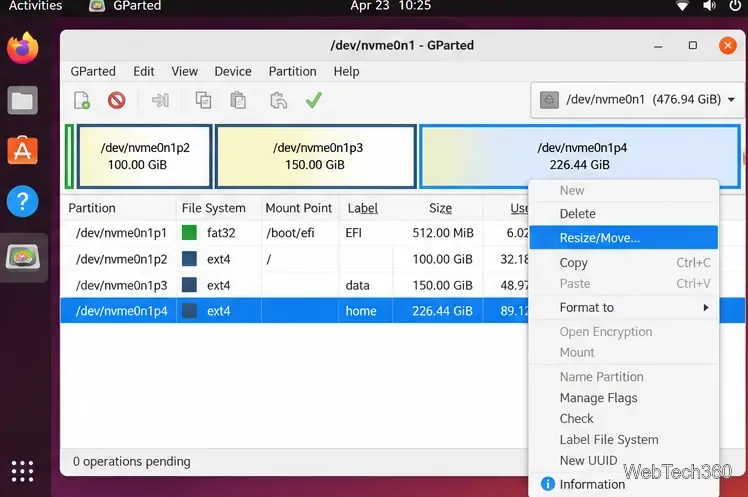748x497 pixels.
Task: Choose Check in context menu
Action: click(x=623, y=419)
